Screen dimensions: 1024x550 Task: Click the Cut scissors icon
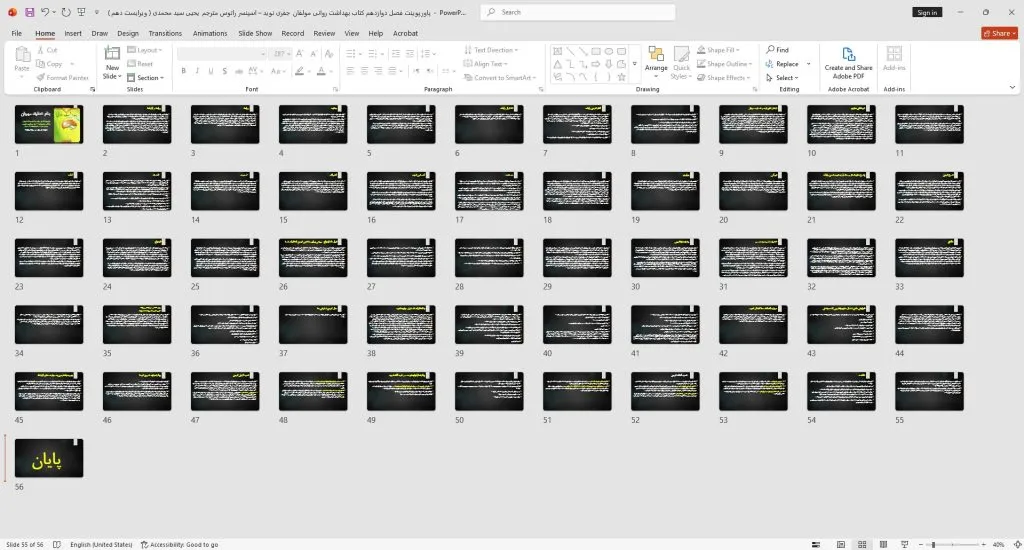point(40,50)
